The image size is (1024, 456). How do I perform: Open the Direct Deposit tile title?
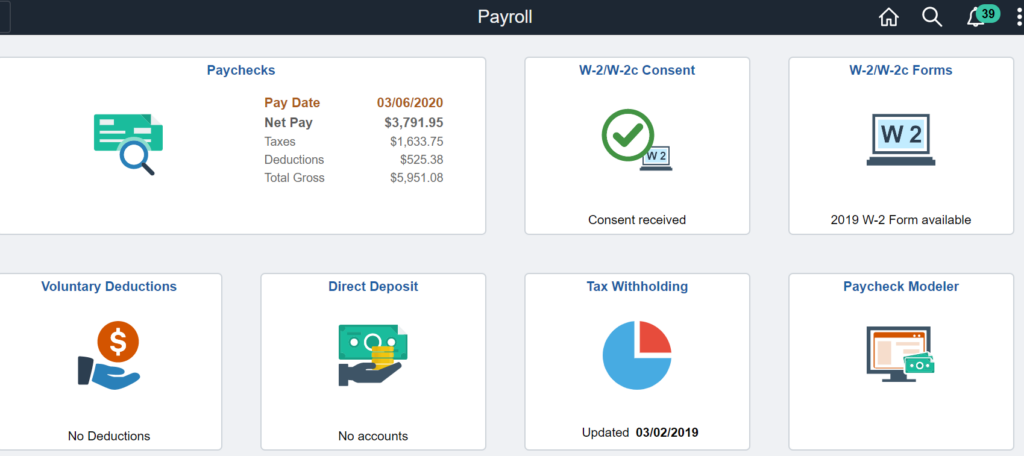click(x=373, y=286)
